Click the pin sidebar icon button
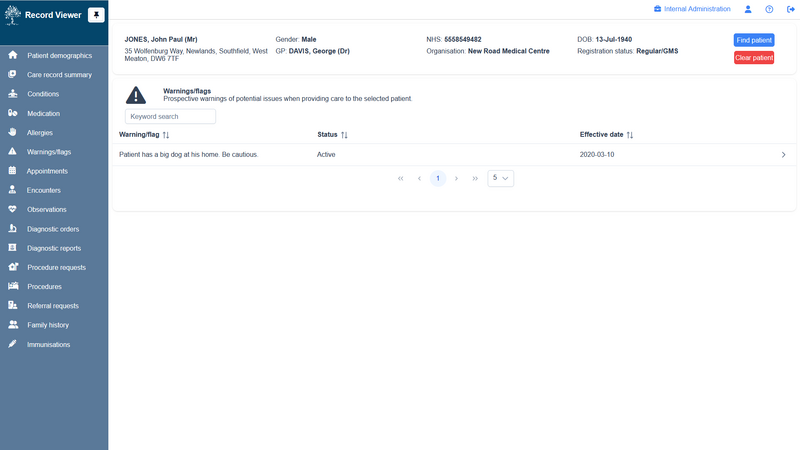The height and width of the screenshot is (450, 800). coord(96,15)
